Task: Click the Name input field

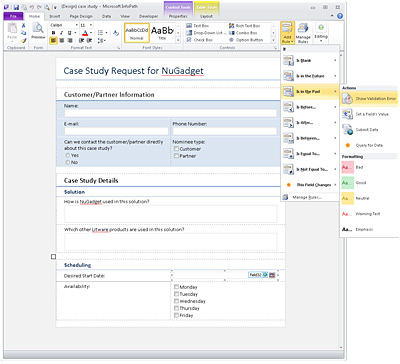Action: coord(170,113)
